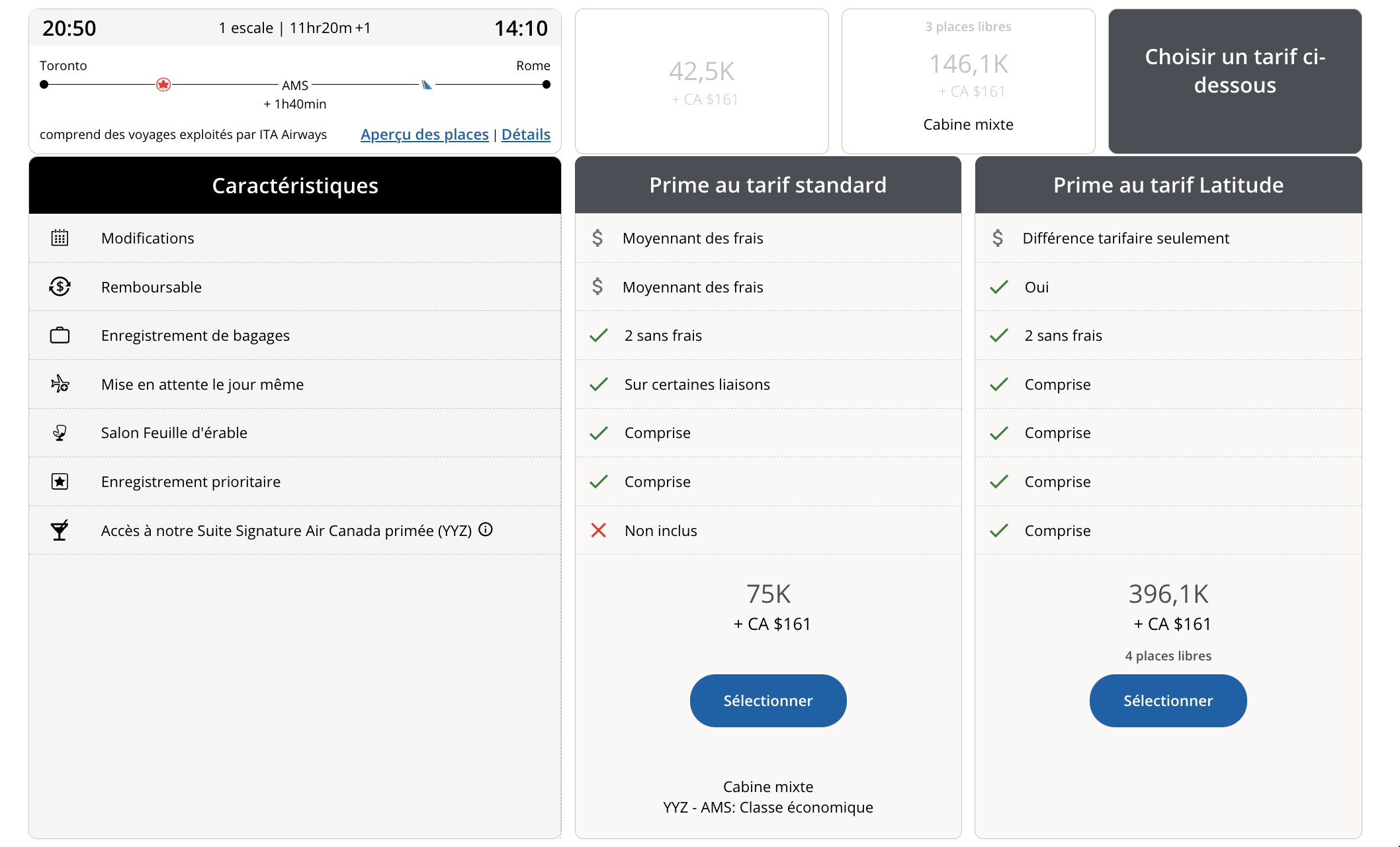
Task: Click the calendar icon beside Modifications
Action: point(60,238)
